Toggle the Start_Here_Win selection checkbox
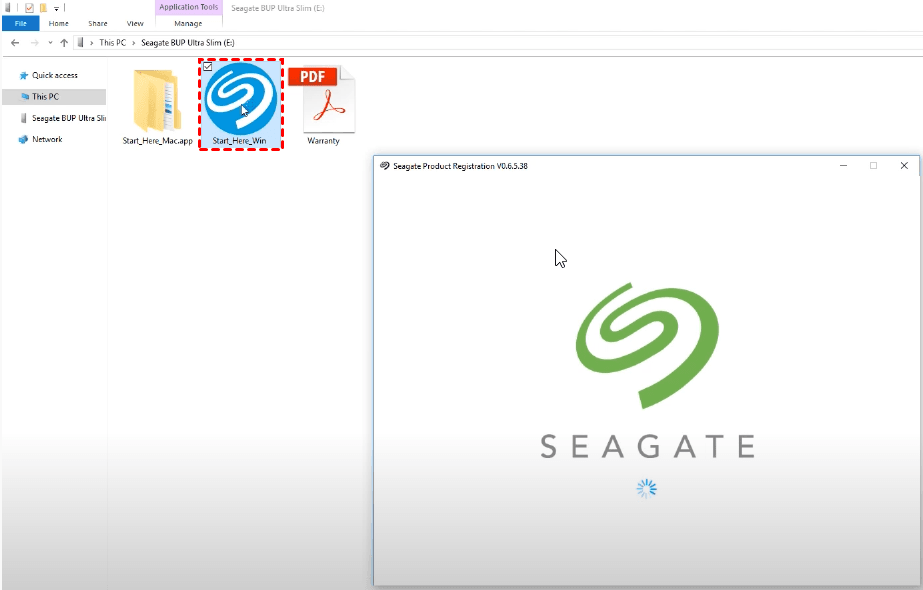This screenshot has width=923, height=590. click(x=208, y=67)
